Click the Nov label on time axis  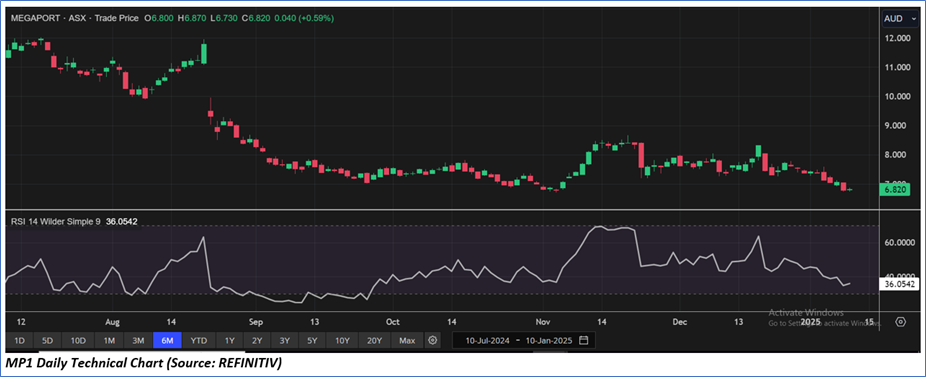tap(543, 322)
